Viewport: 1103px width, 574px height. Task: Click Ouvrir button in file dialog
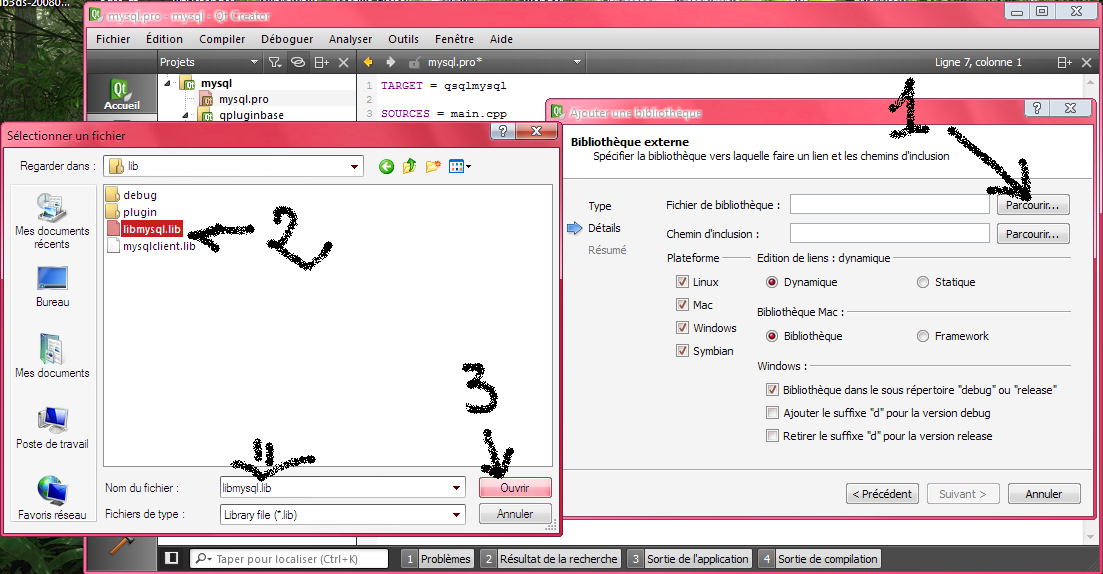[x=515, y=487]
